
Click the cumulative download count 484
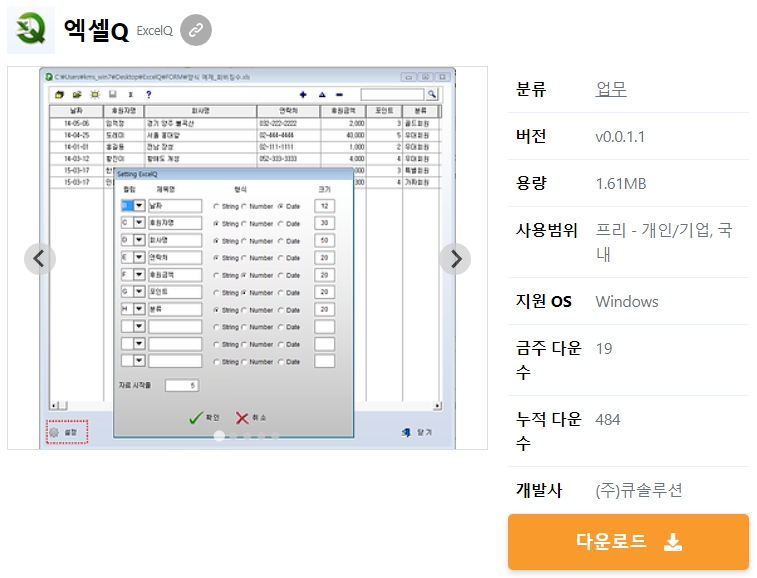[608, 419]
